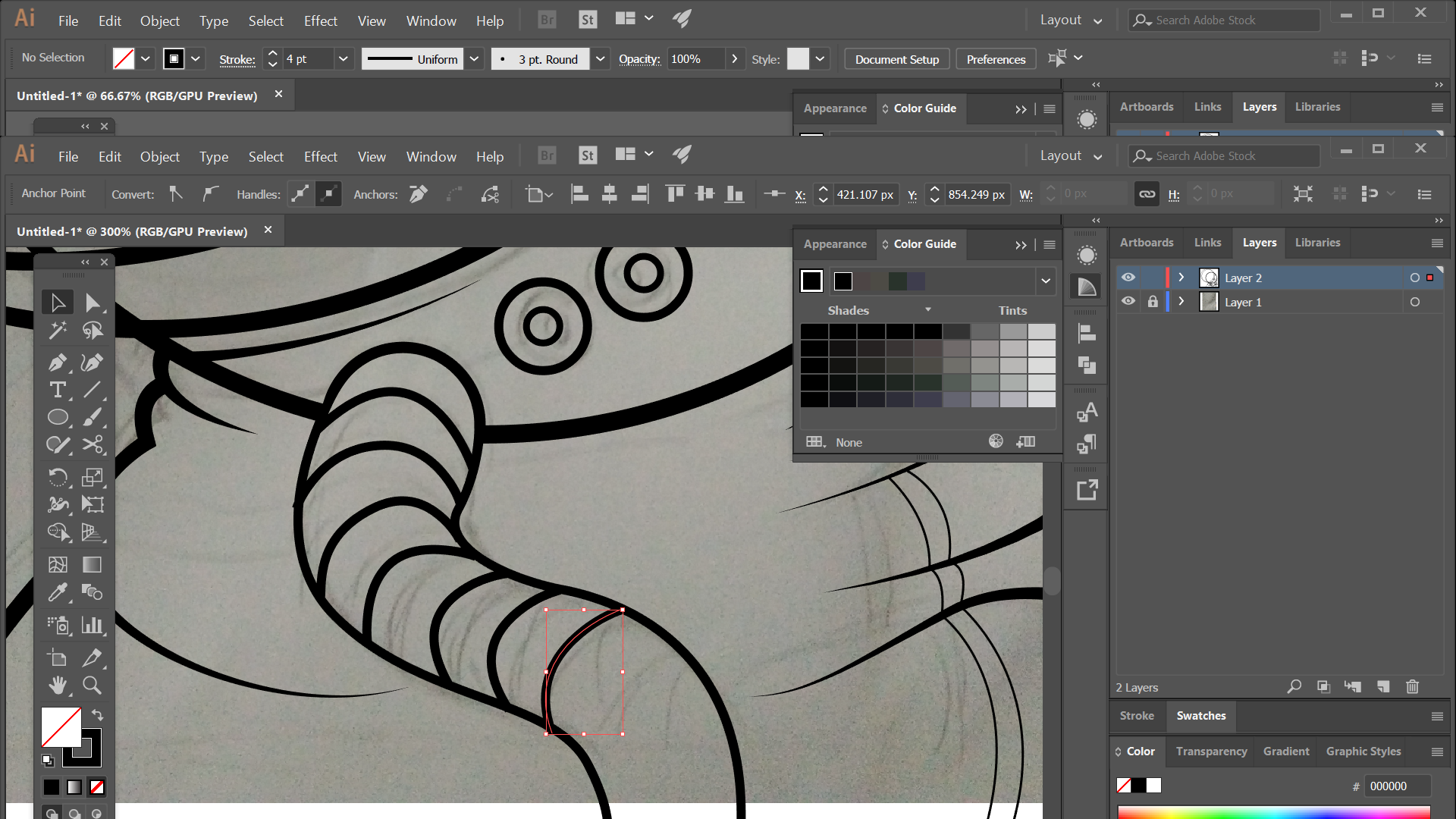1456x819 pixels.
Task: Toggle constrain width and height link
Action: pos(1147,194)
